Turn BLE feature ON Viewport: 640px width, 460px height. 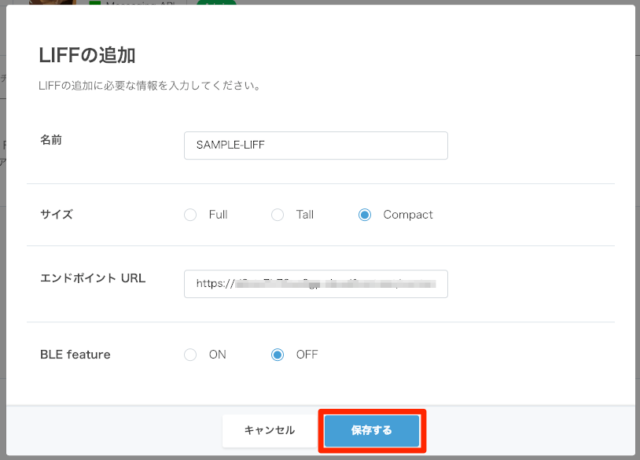click(190, 355)
